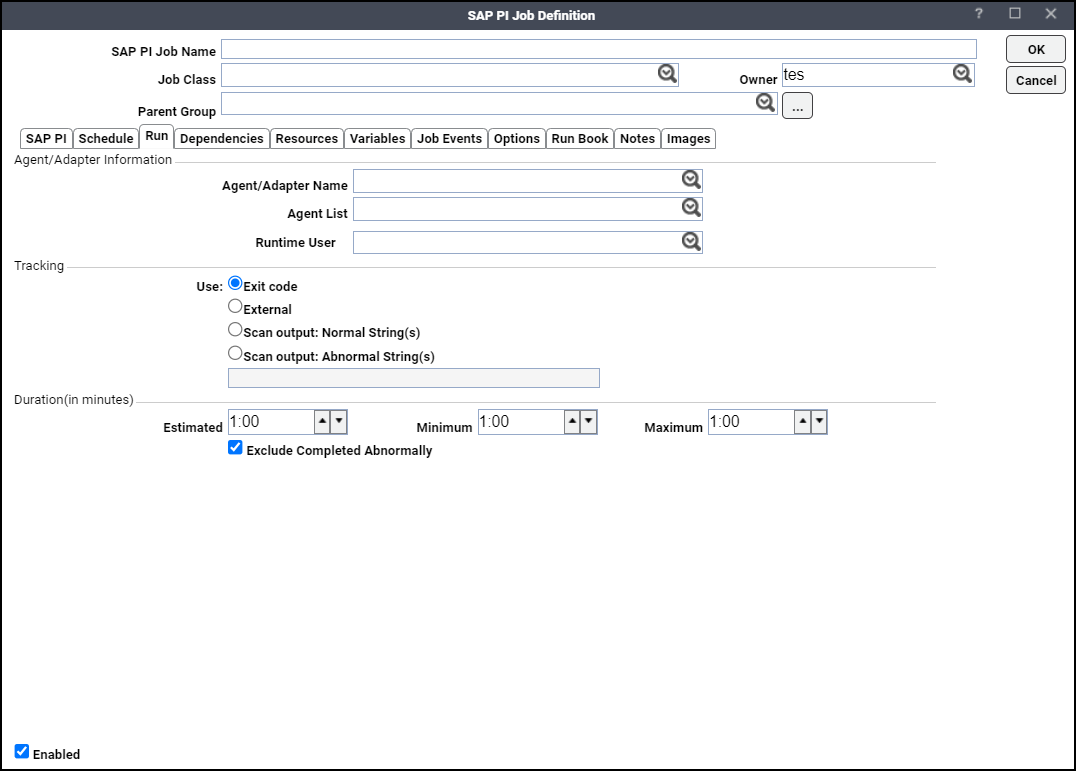This screenshot has height=771, width=1076.
Task: Increase the Minimum duration value
Action: (572, 422)
